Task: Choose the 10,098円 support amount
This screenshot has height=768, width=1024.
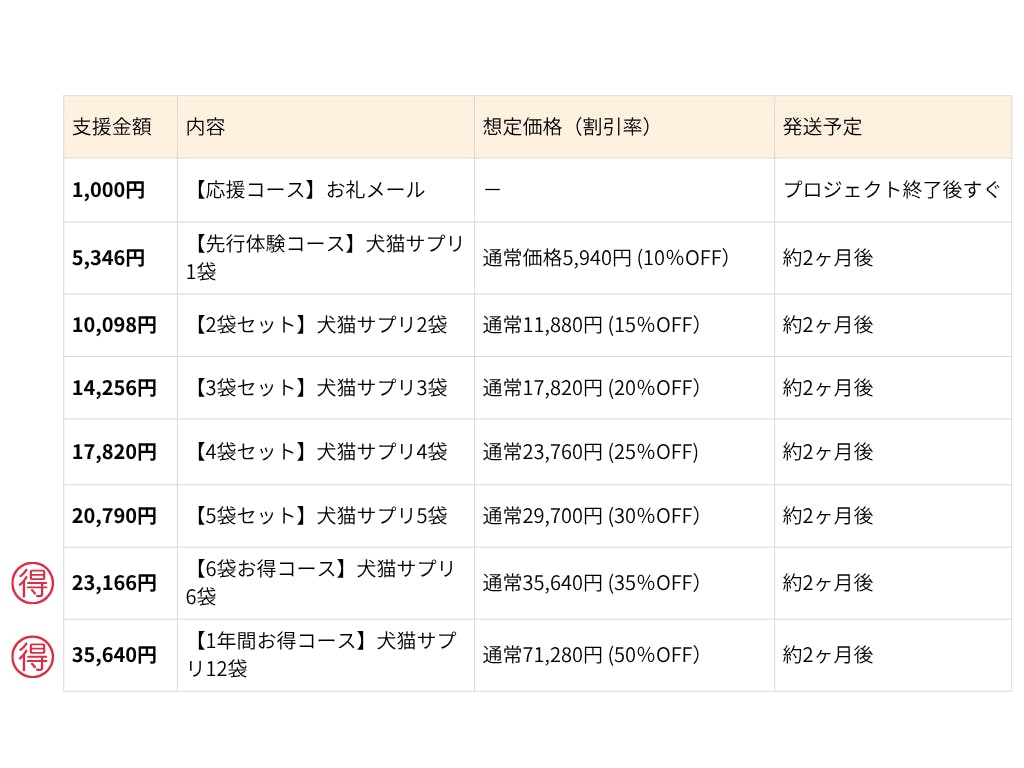Action: [x=114, y=325]
